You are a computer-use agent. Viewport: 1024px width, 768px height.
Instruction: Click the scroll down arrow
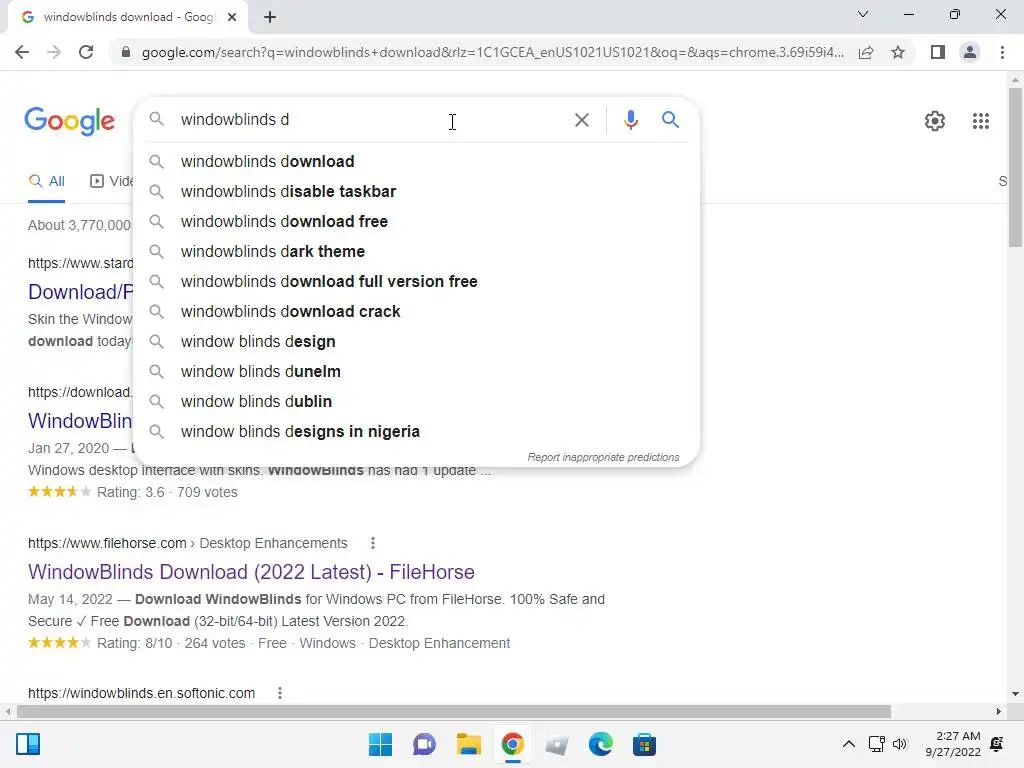click(x=1015, y=694)
